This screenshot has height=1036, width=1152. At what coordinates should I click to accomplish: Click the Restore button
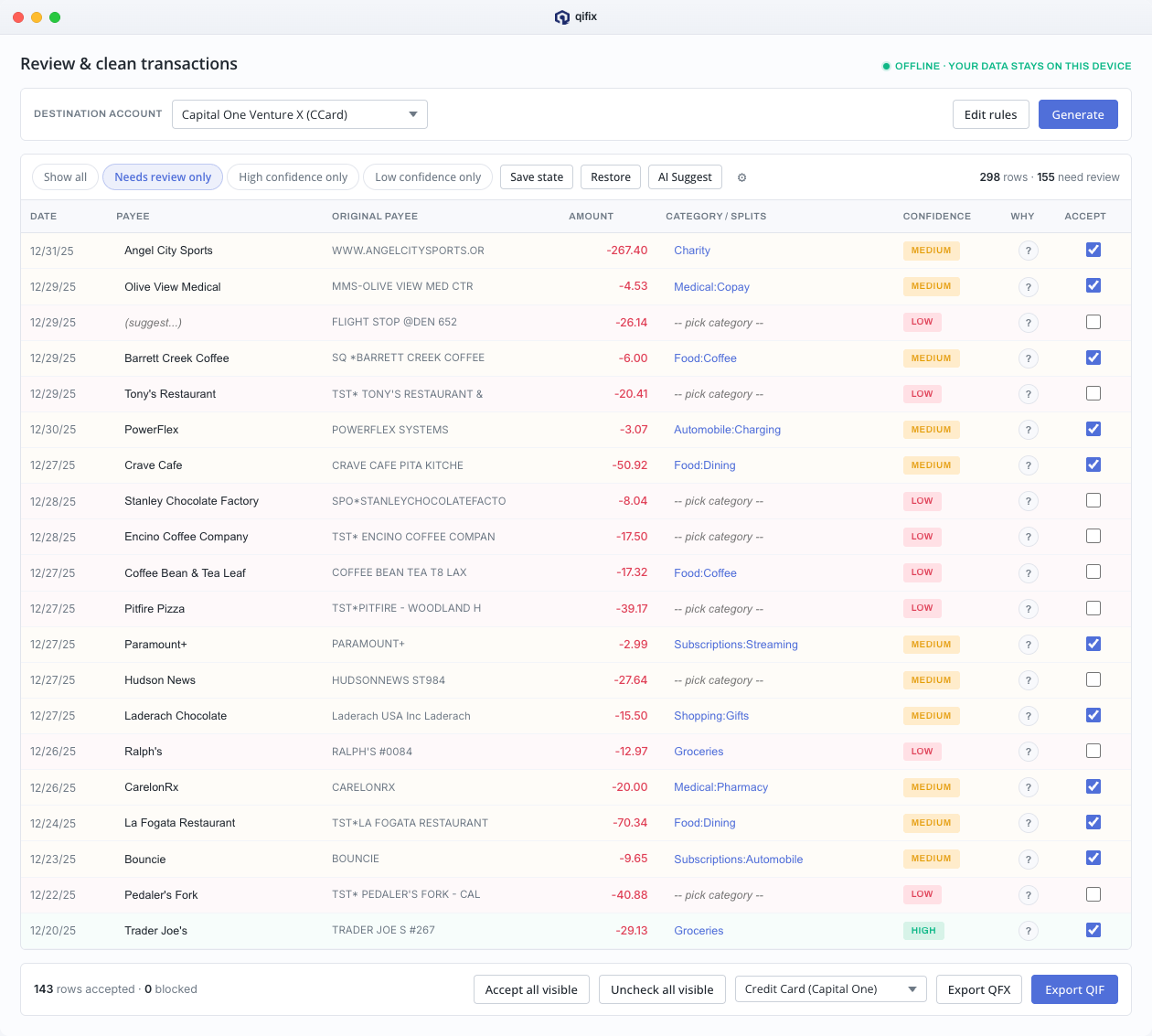(611, 177)
